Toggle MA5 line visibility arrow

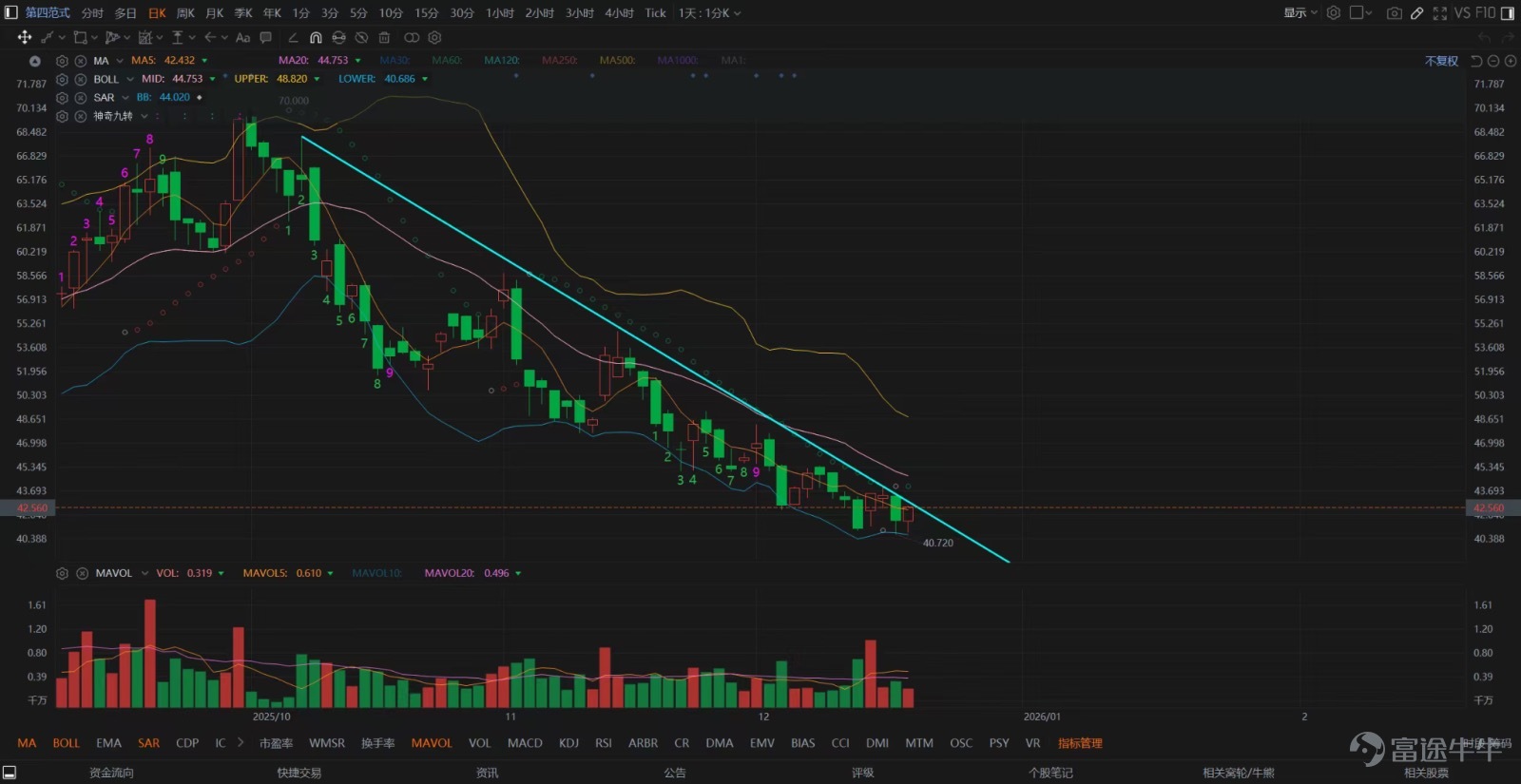pos(204,61)
